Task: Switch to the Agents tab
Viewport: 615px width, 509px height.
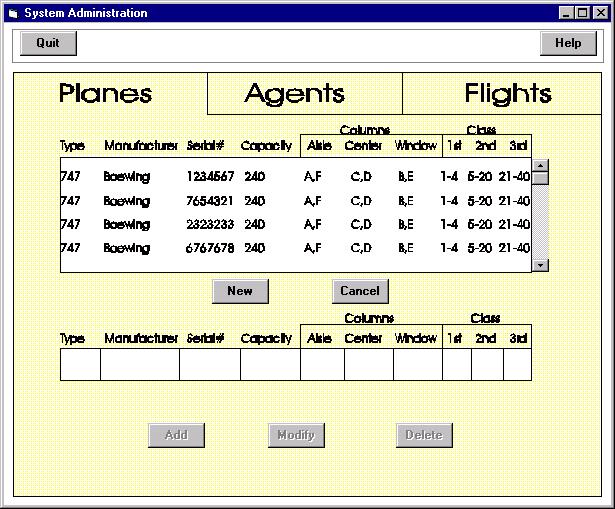Action: pyautogui.click(x=295, y=94)
